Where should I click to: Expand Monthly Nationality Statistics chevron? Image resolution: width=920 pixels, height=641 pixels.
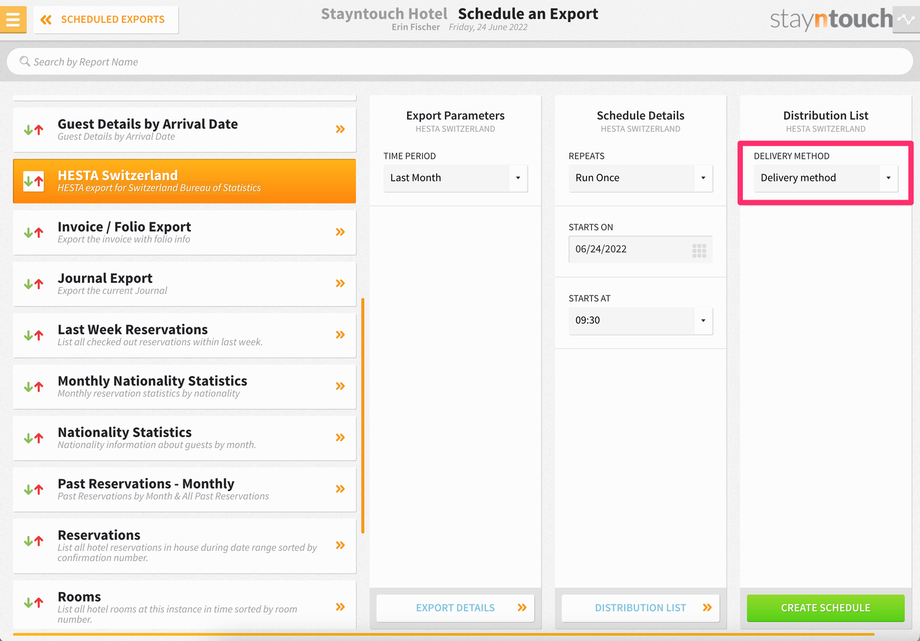340,386
